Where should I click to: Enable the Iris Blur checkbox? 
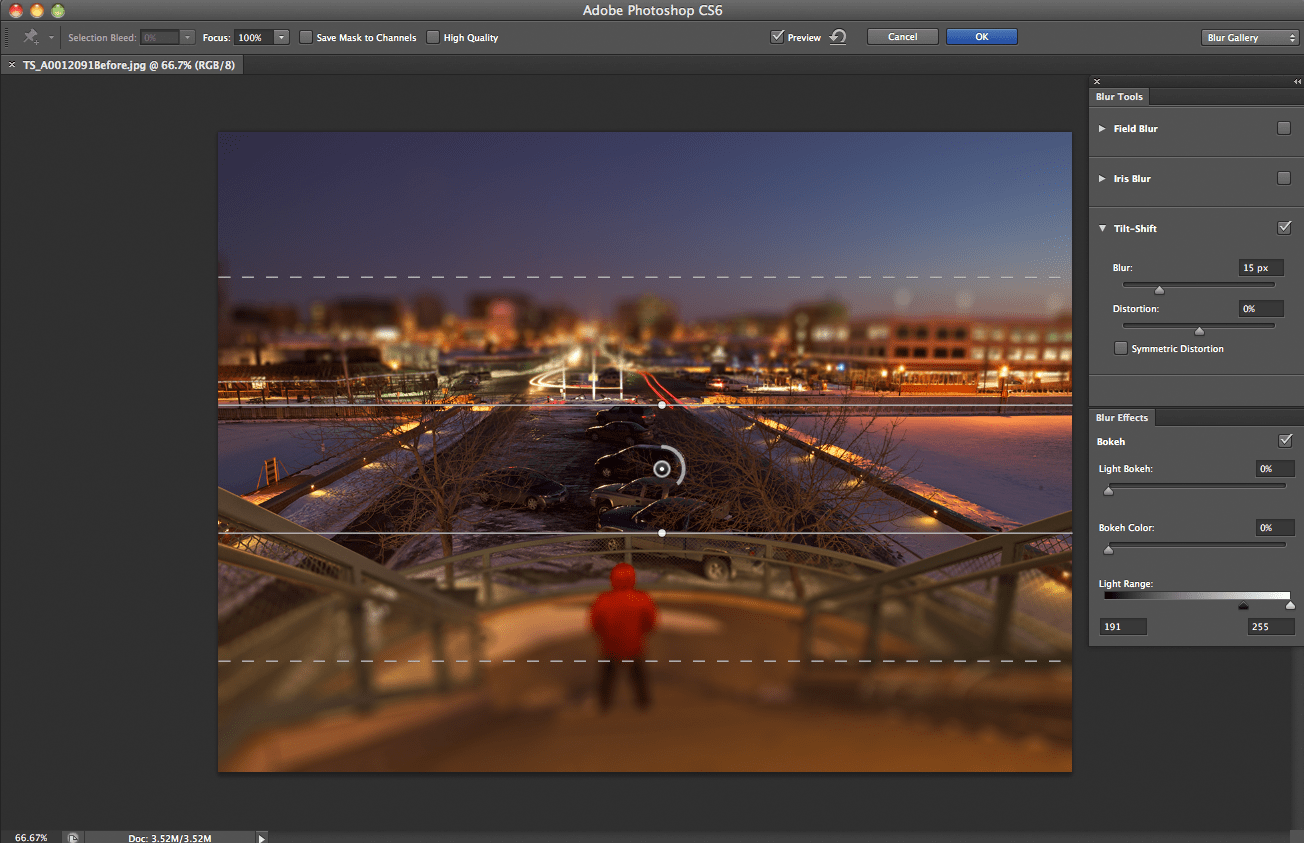point(1284,178)
